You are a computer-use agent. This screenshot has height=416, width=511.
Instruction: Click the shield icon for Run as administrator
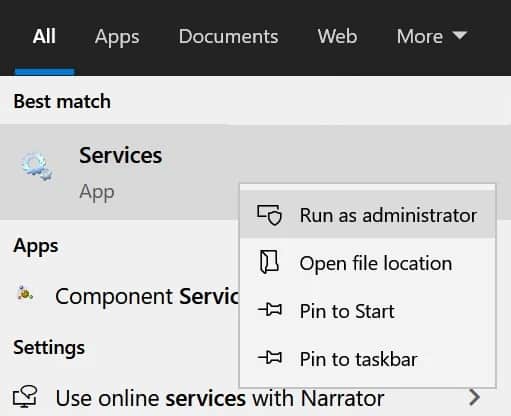tap(269, 215)
